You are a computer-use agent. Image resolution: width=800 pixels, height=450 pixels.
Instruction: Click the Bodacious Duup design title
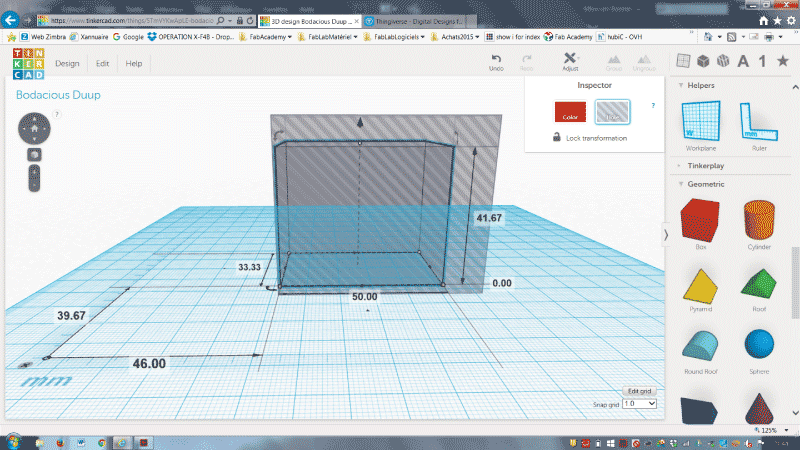tap(58, 95)
